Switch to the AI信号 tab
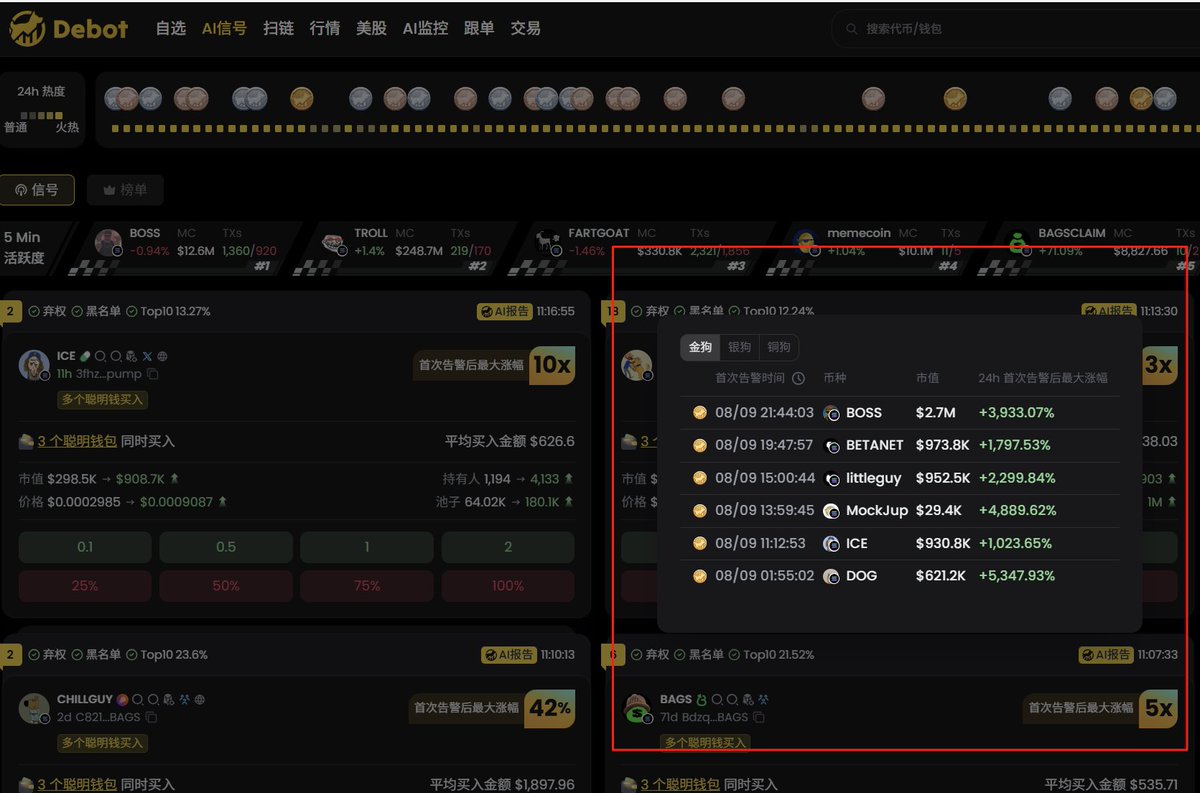The height and width of the screenshot is (793, 1200). pyautogui.click(x=224, y=29)
